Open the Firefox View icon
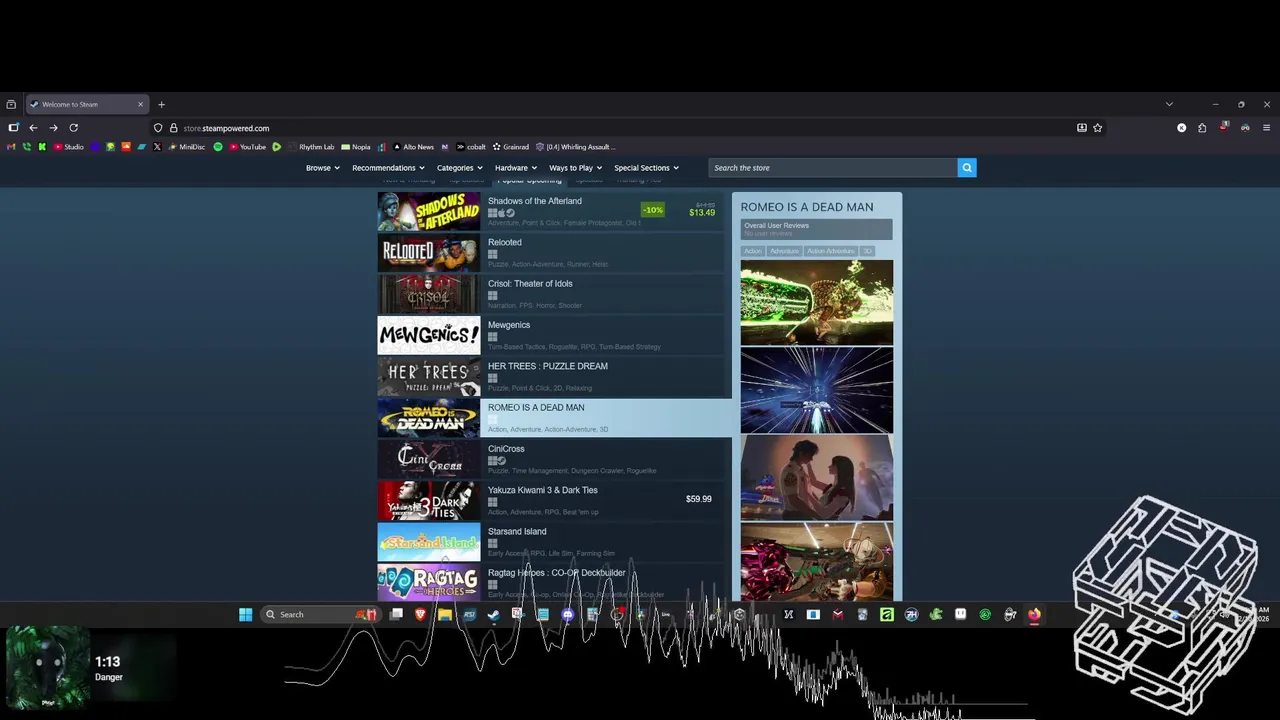The image size is (1280, 720). (x=11, y=104)
